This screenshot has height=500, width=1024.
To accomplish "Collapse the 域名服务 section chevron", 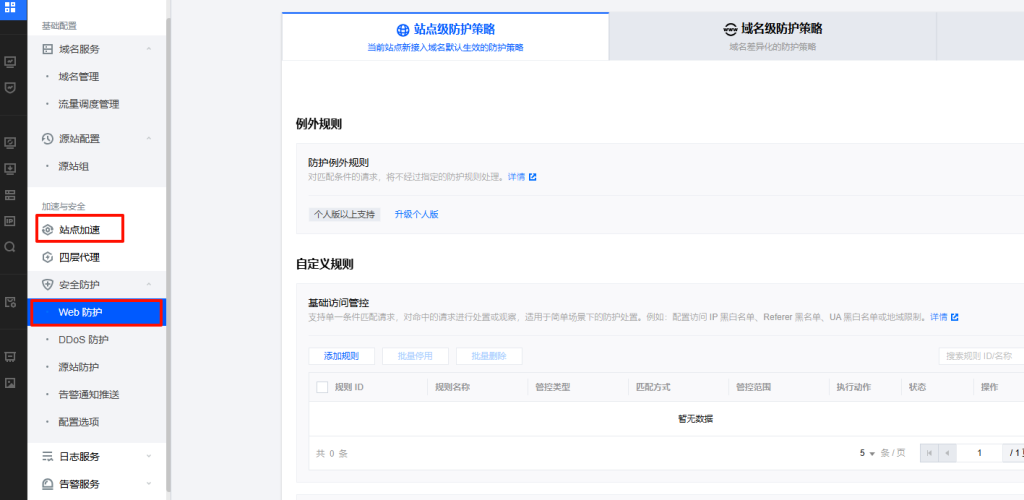I will pyautogui.click(x=149, y=49).
